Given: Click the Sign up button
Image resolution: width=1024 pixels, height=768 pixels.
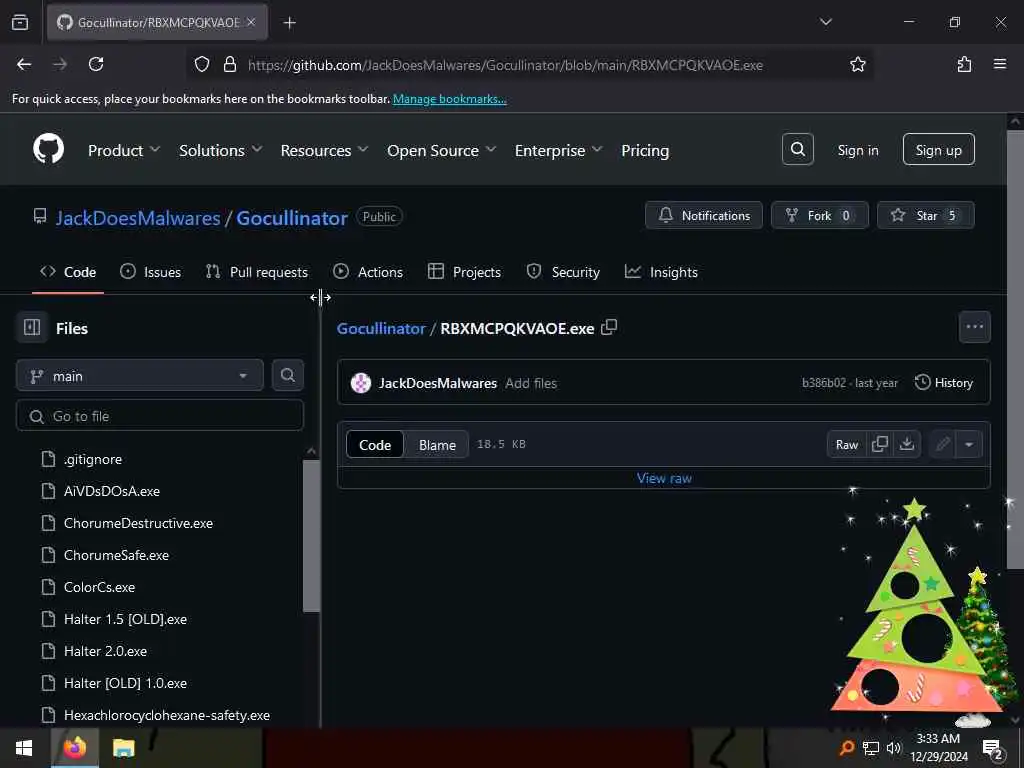Looking at the screenshot, I should [938, 150].
